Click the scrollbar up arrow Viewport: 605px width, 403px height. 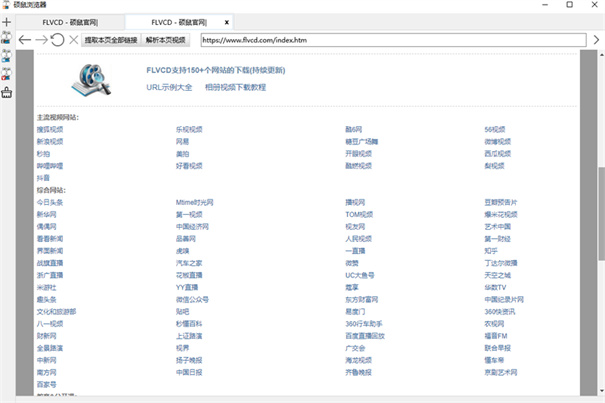click(602, 55)
